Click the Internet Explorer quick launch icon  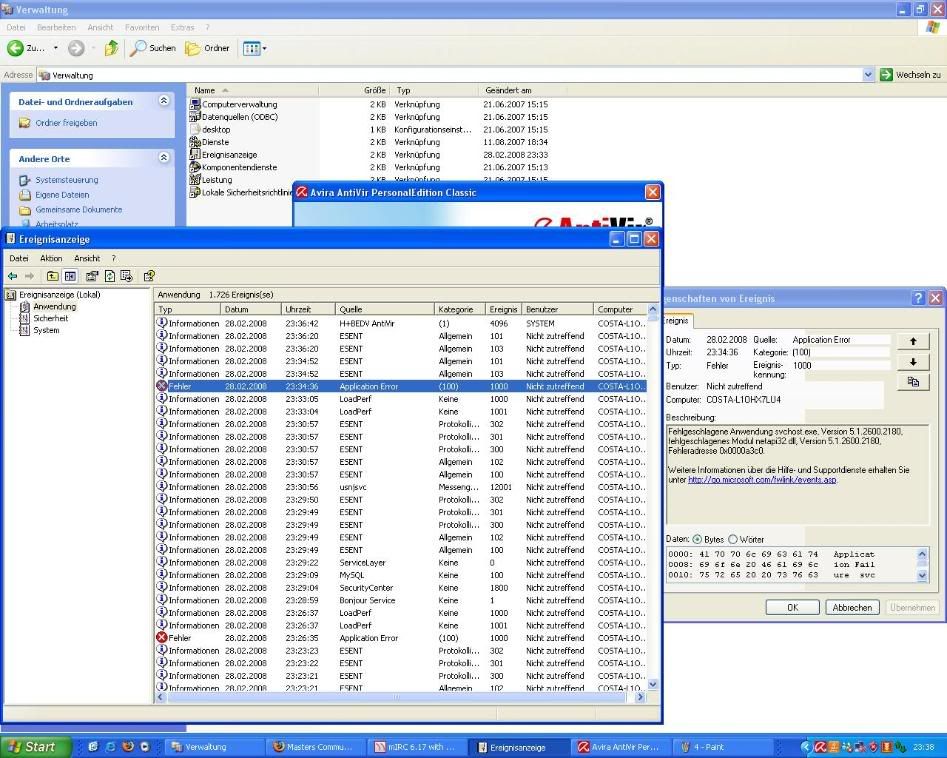tap(110, 747)
